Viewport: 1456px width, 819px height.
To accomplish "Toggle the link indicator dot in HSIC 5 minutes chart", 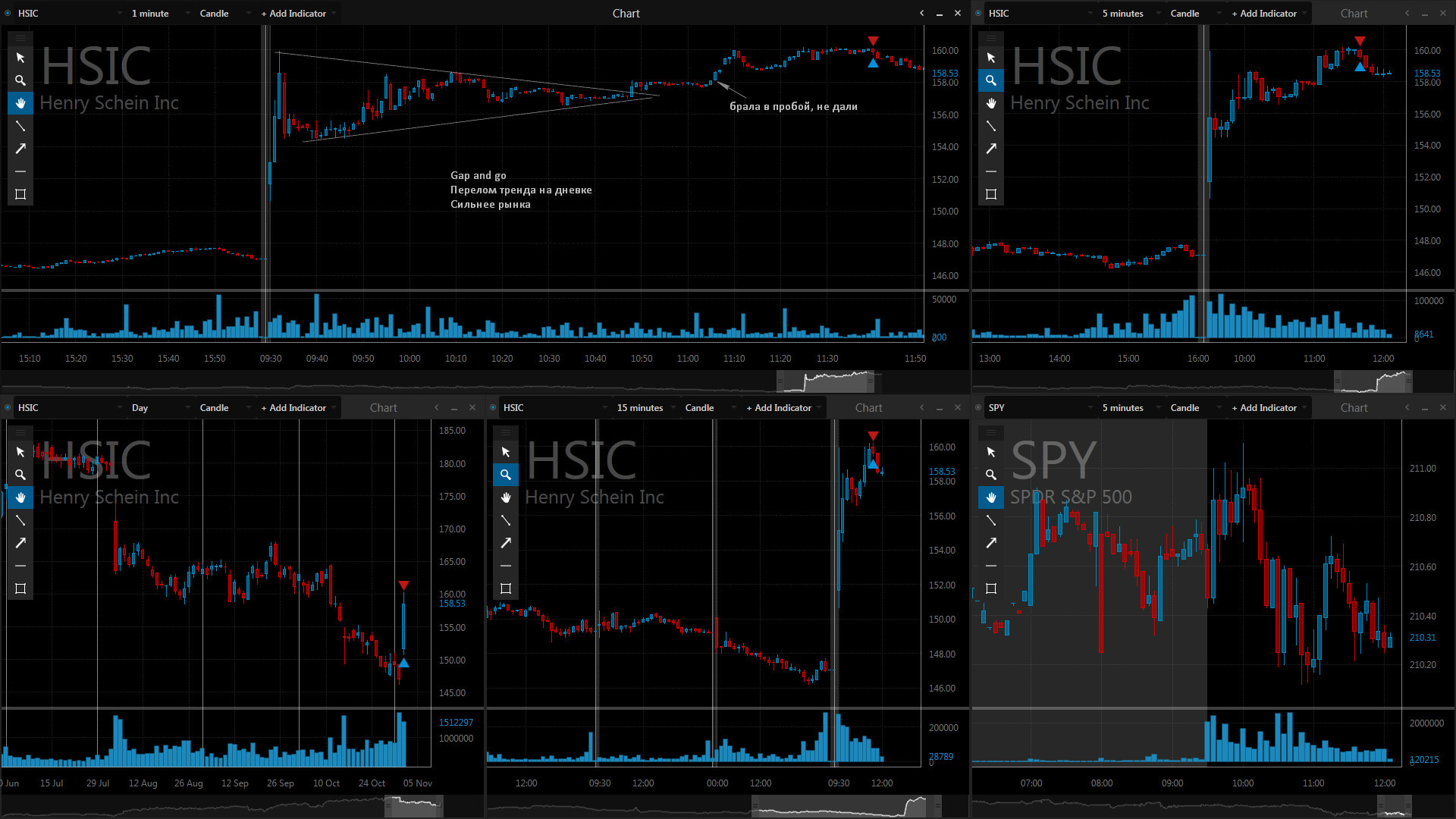I will tap(978, 14).
